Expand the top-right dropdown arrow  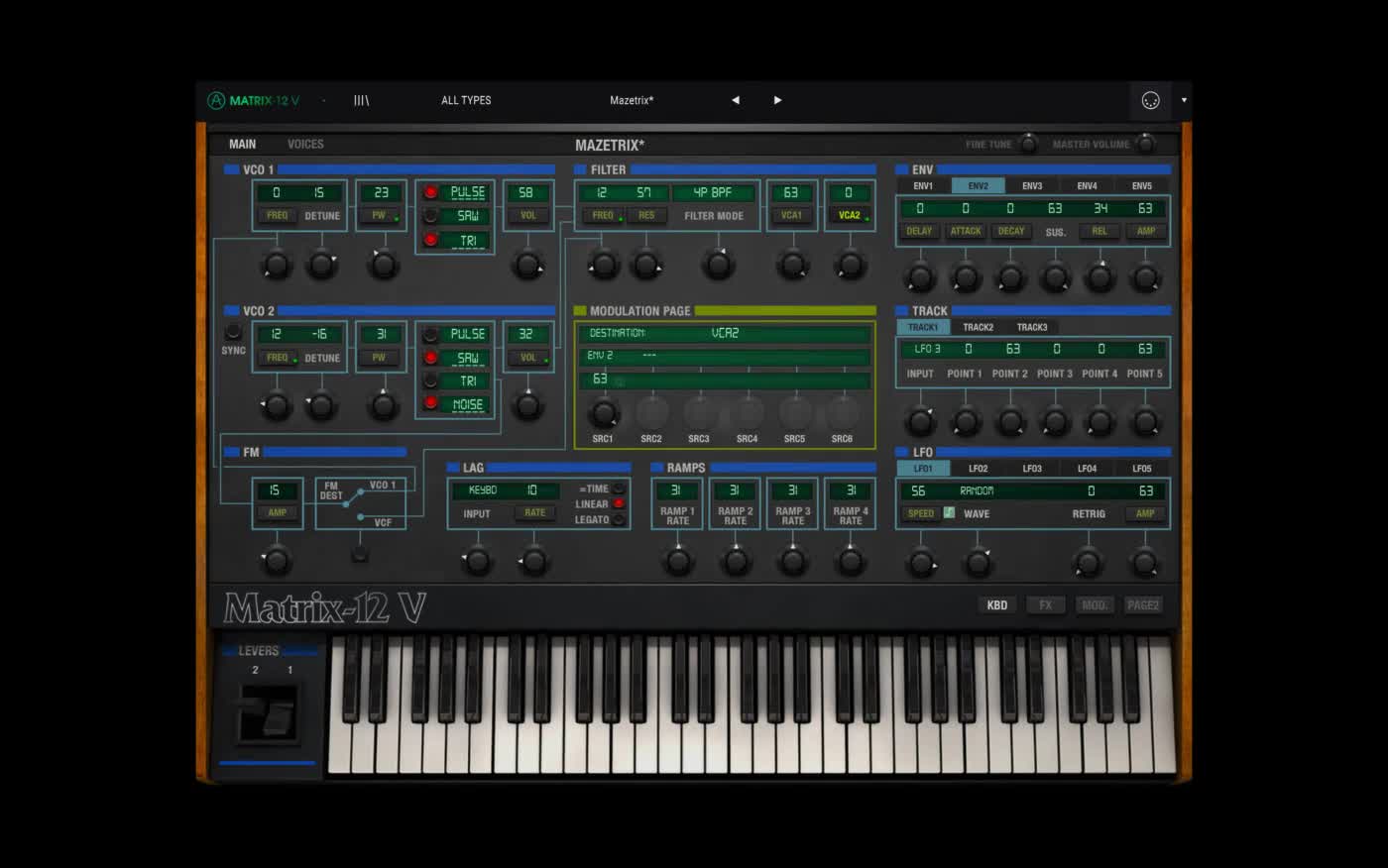click(1184, 100)
